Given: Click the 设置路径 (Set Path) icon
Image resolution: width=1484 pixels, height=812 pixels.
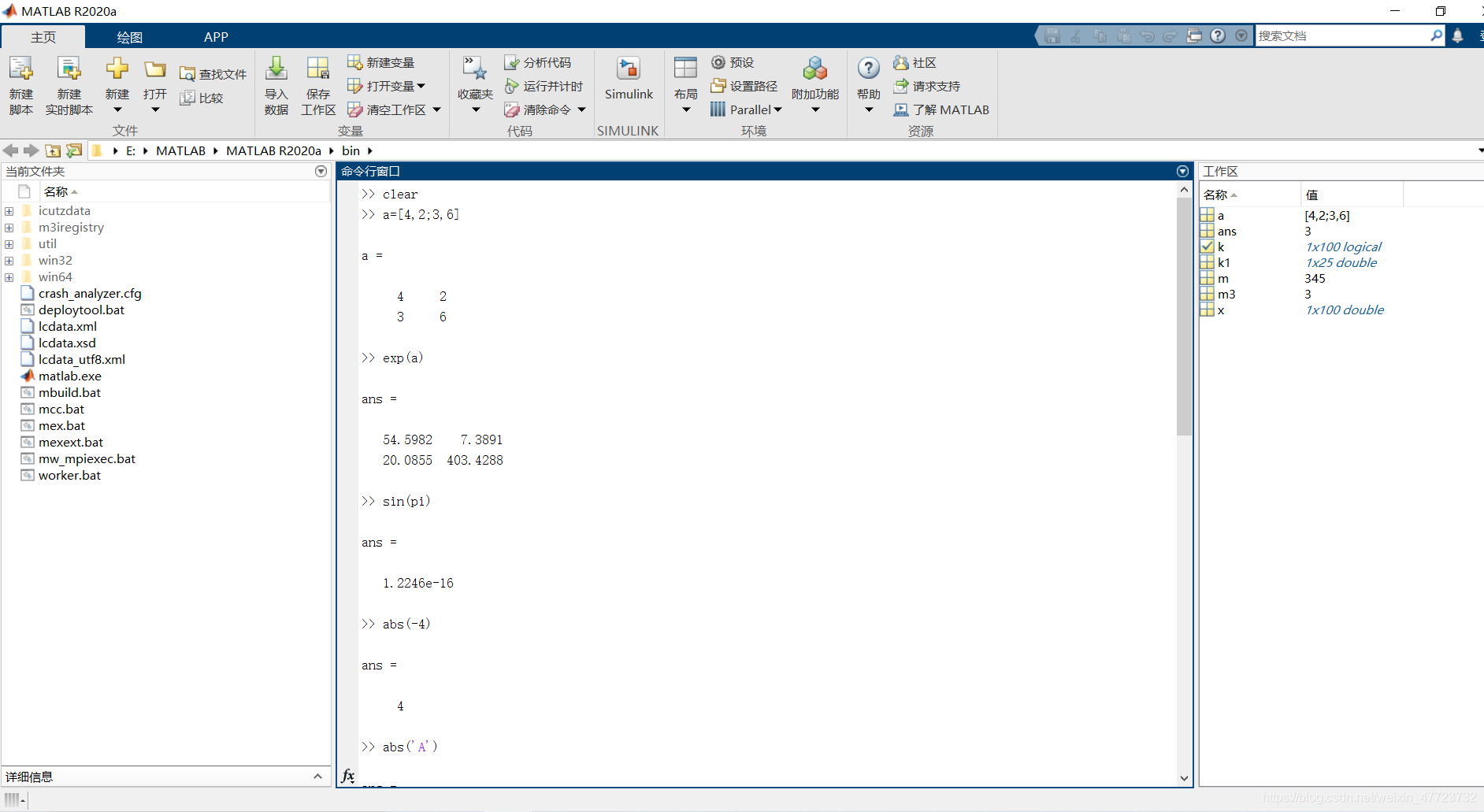Looking at the screenshot, I should tap(718, 86).
